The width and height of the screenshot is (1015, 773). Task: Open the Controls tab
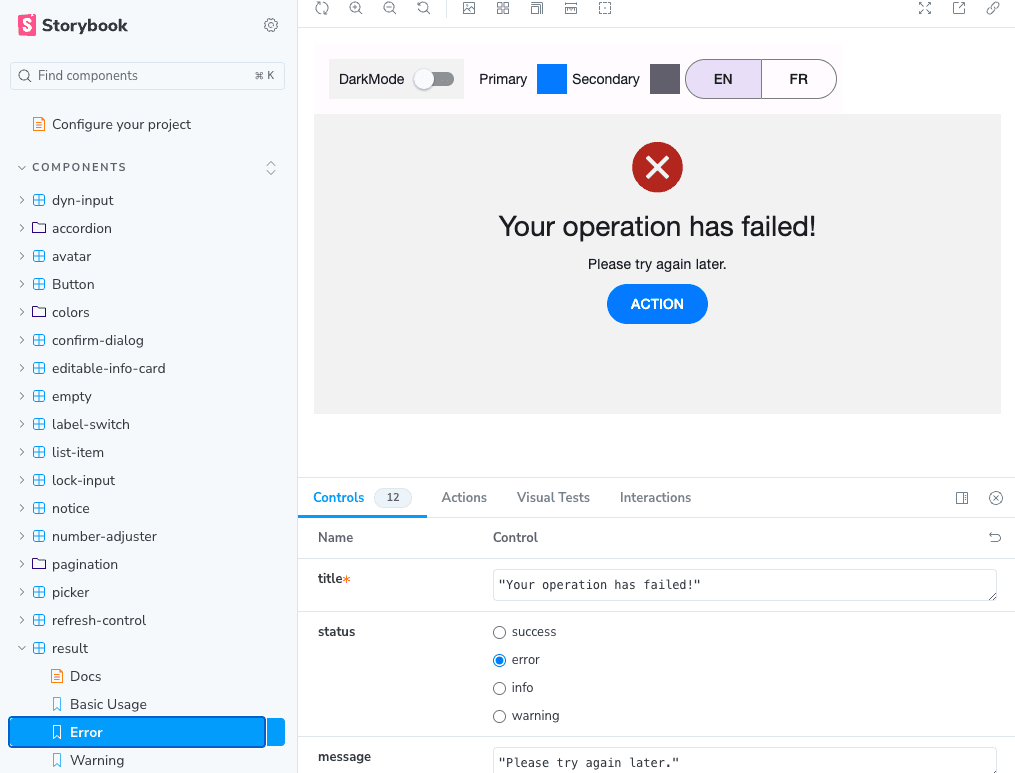[x=362, y=497]
